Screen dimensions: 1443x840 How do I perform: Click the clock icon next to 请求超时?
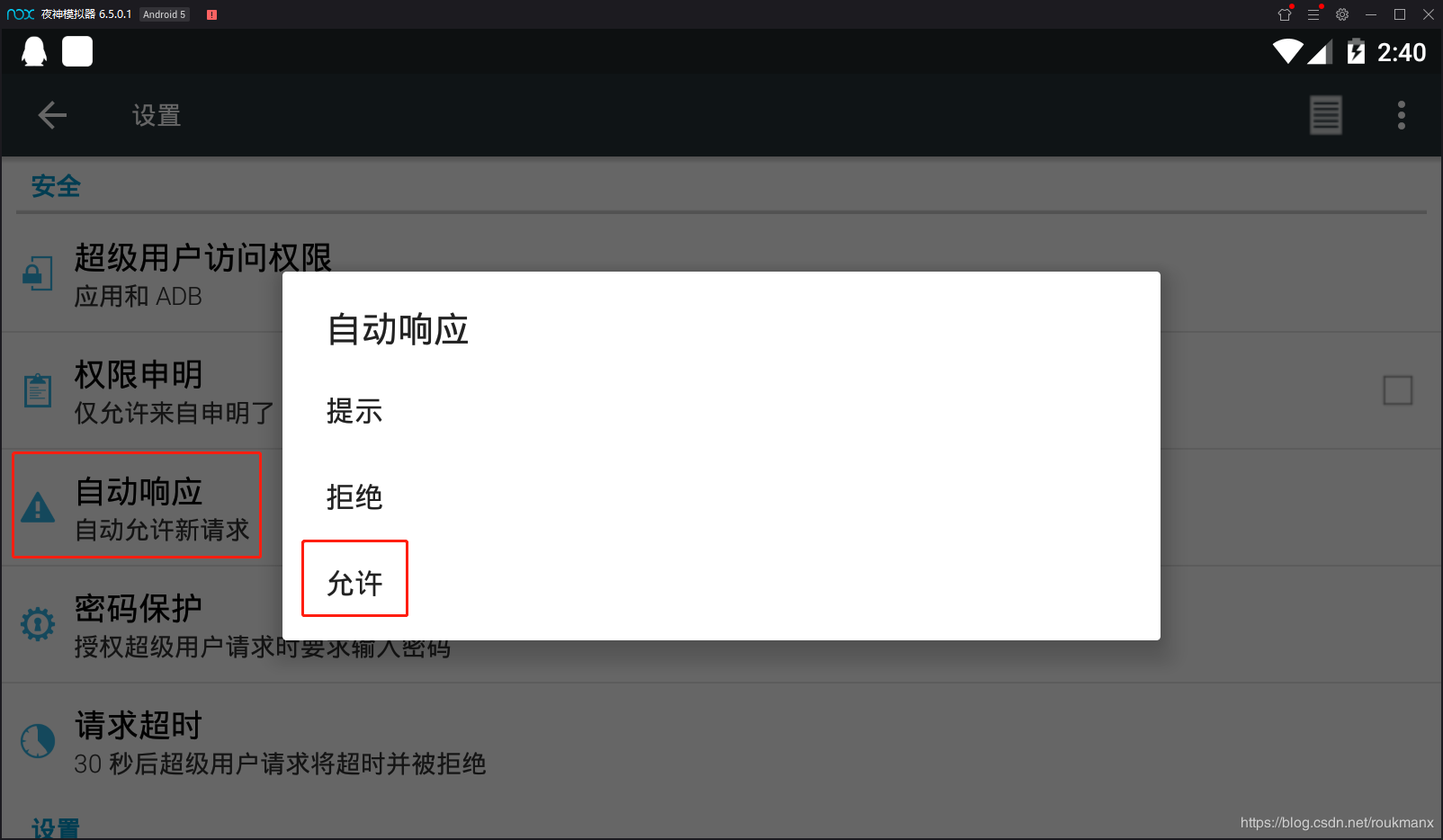tap(38, 741)
